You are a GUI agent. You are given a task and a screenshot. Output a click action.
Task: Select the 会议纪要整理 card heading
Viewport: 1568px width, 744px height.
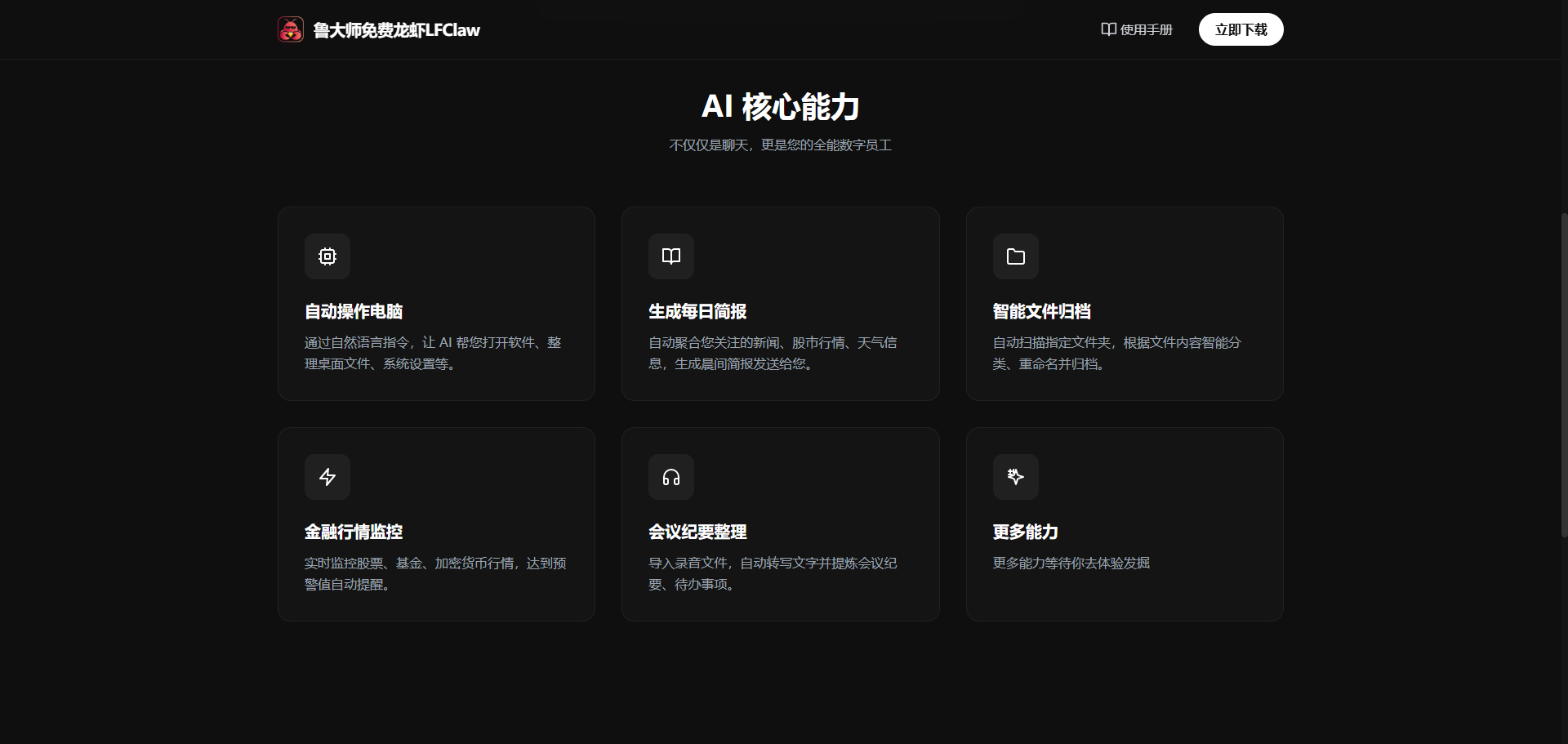pyautogui.click(x=697, y=532)
